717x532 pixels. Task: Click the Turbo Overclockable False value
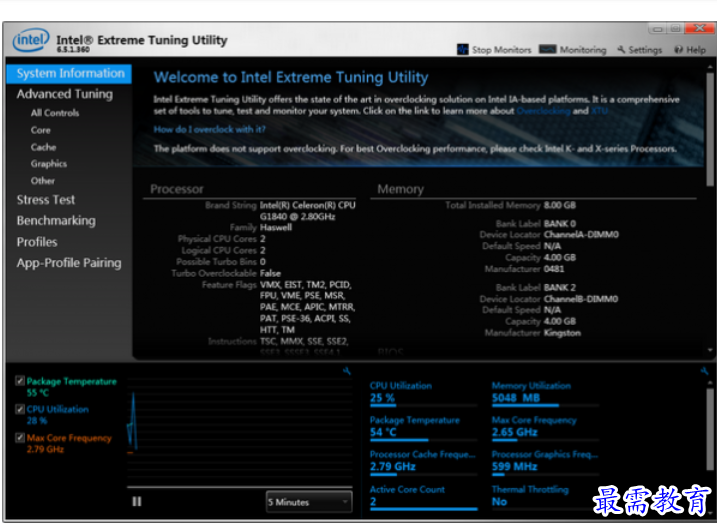click(270, 273)
